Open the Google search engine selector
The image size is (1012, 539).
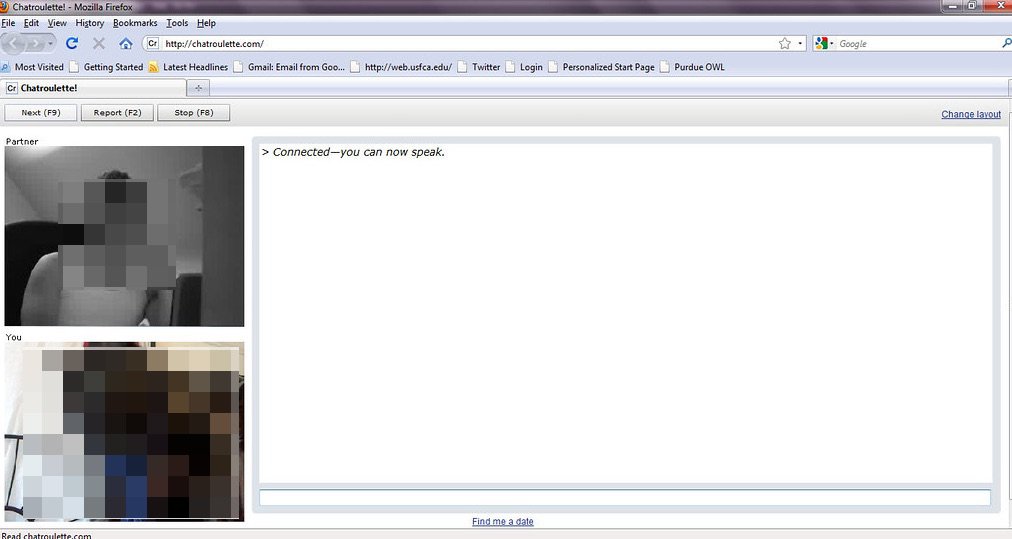824,43
